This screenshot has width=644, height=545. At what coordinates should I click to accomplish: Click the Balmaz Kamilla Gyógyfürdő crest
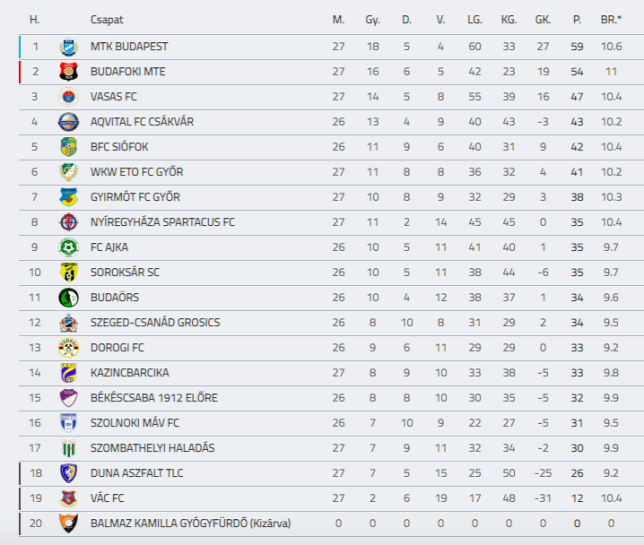[x=69, y=523]
